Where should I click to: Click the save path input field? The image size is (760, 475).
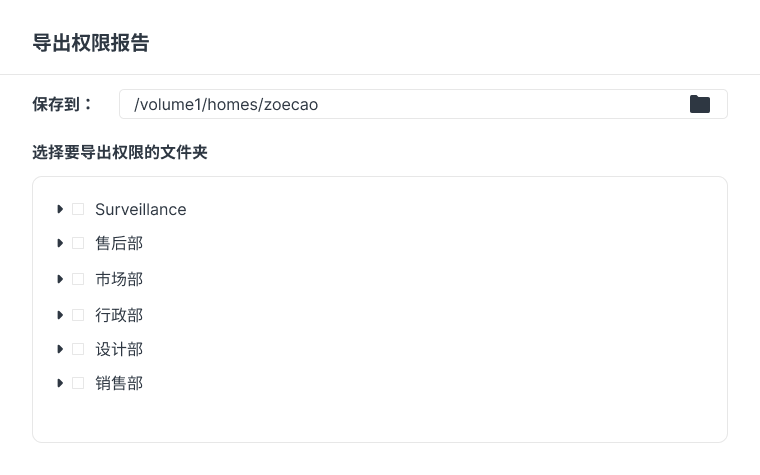coord(400,104)
